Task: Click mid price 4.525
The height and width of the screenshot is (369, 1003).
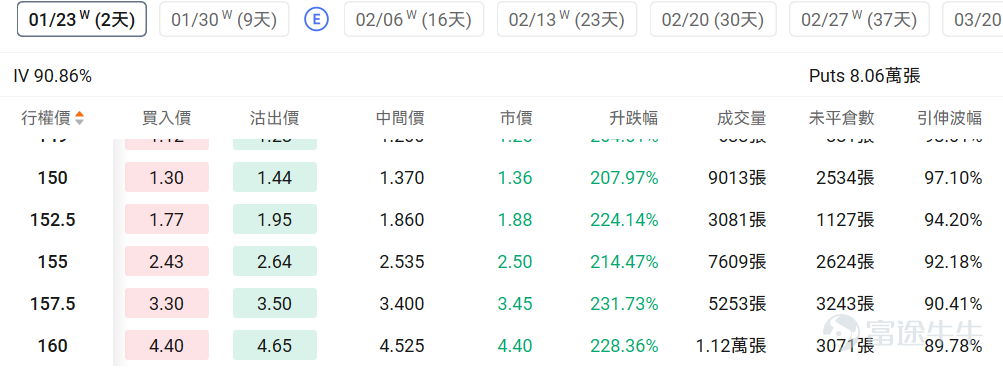Action: [402, 346]
